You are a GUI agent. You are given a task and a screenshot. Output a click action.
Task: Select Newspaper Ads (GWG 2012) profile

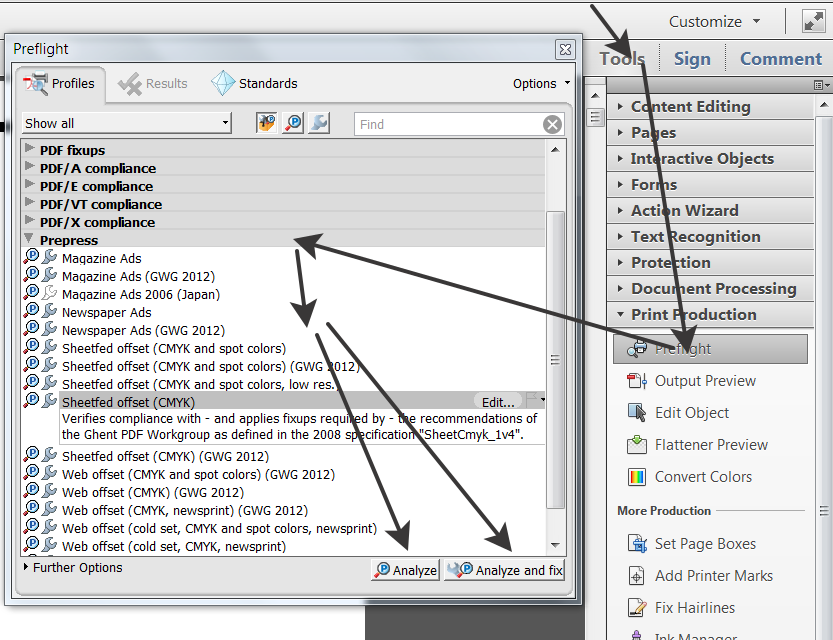143,330
